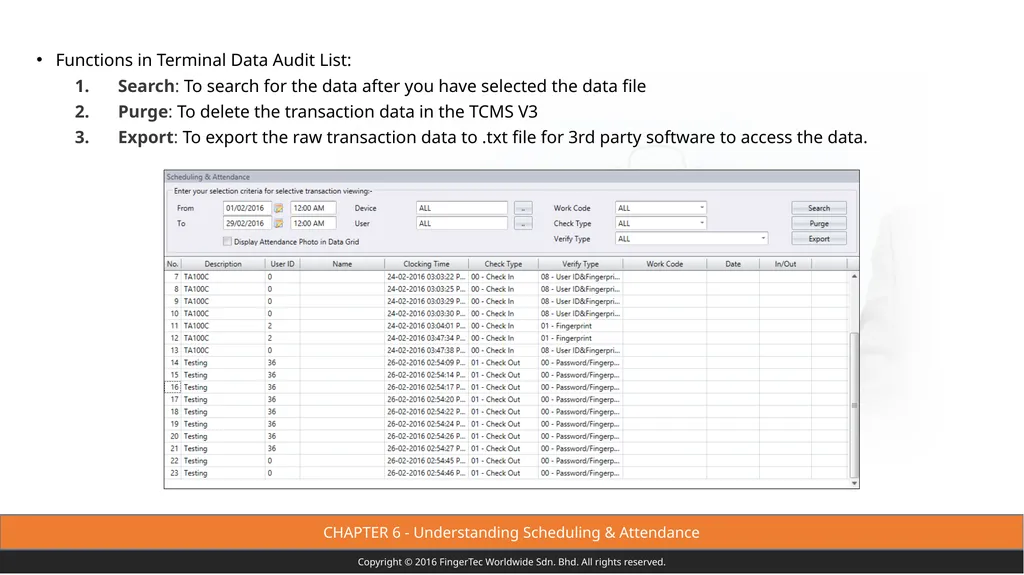Open the From date calendar picker icon
Viewport: 1024px width, 575px height.
(278, 208)
